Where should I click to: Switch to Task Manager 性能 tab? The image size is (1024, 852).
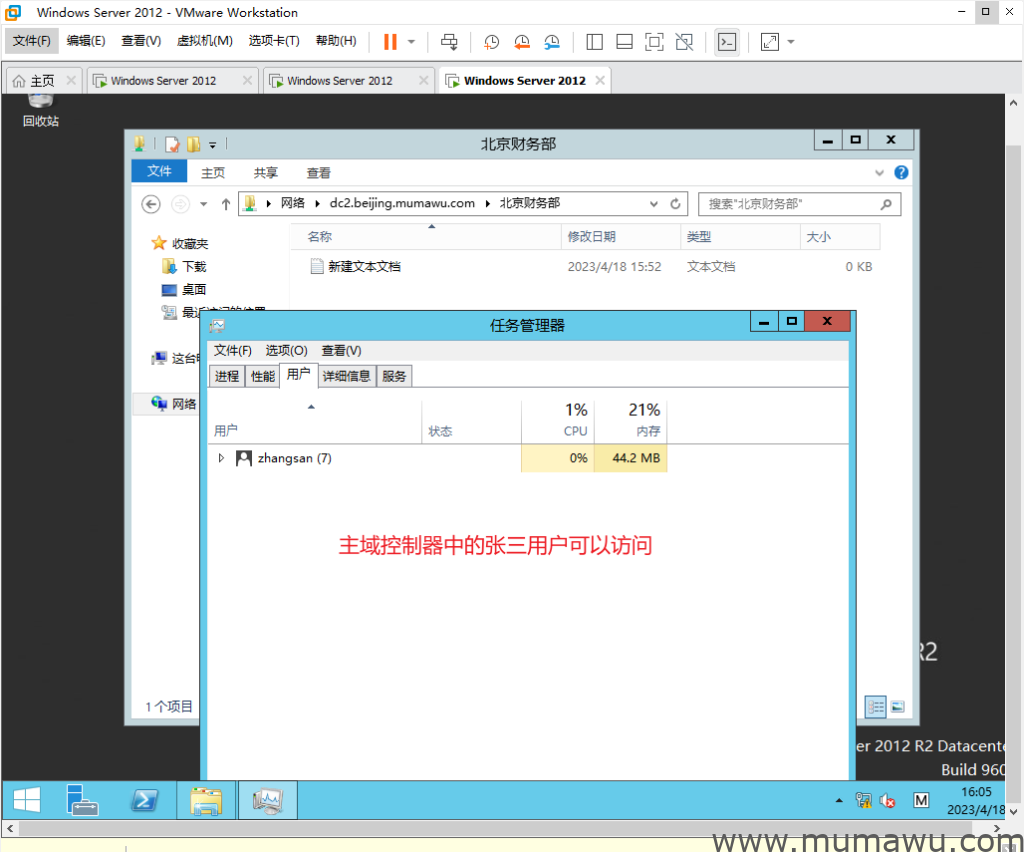tap(263, 376)
